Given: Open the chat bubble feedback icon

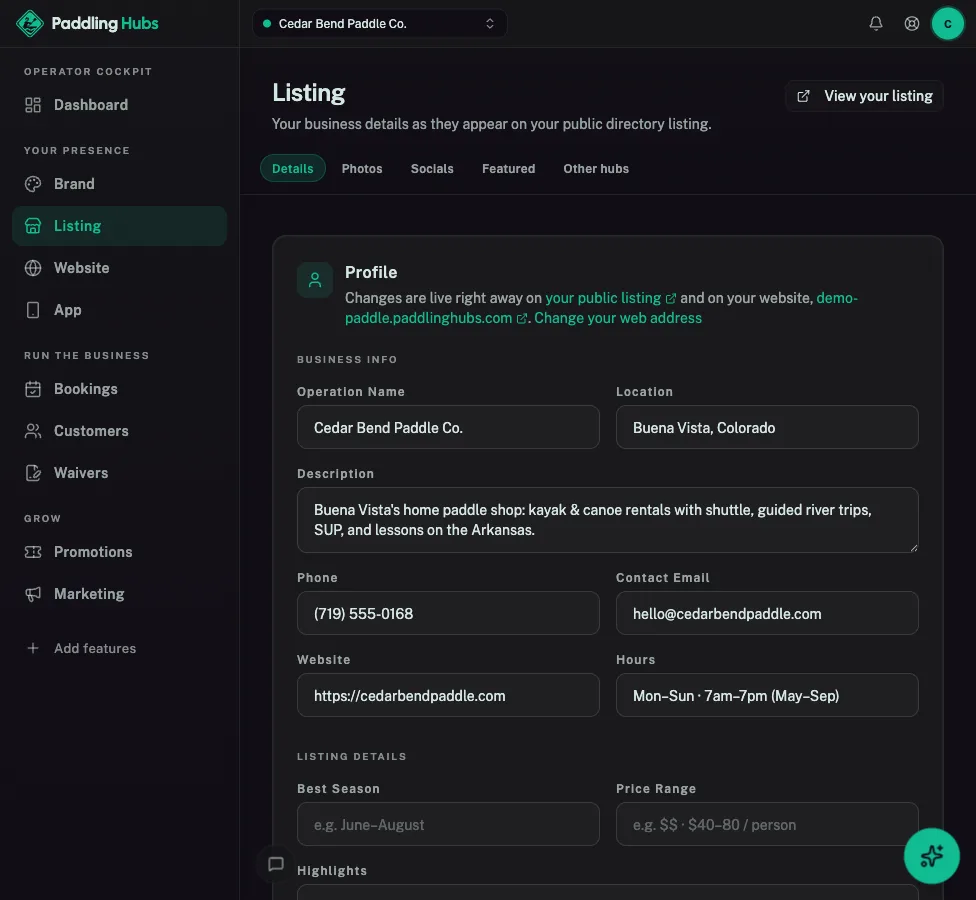Looking at the screenshot, I should click(x=276, y=864).
